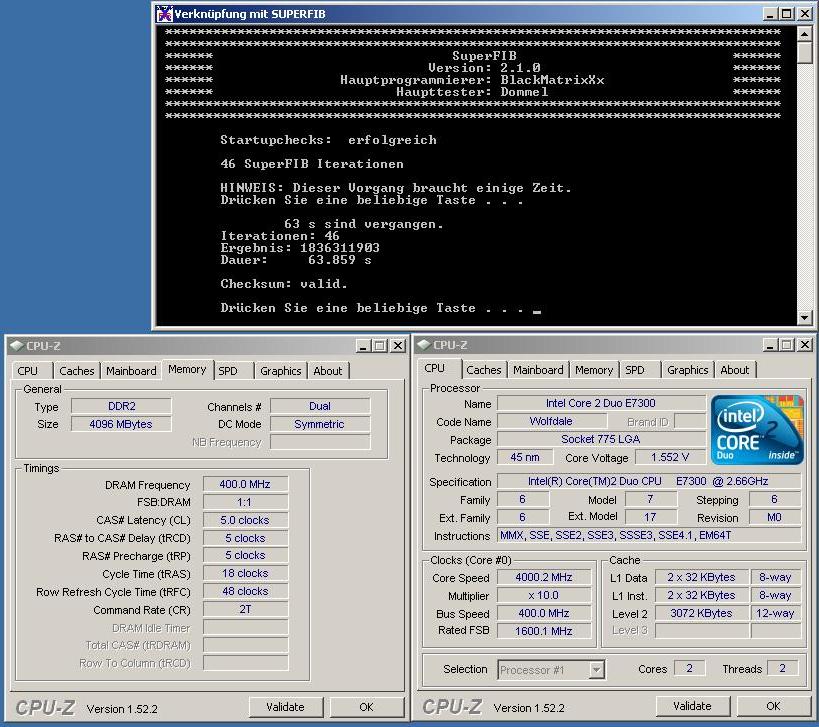Click Multiplier value x 10.0
The width and height of the screenshot is (819, 727).
(544, 595)
